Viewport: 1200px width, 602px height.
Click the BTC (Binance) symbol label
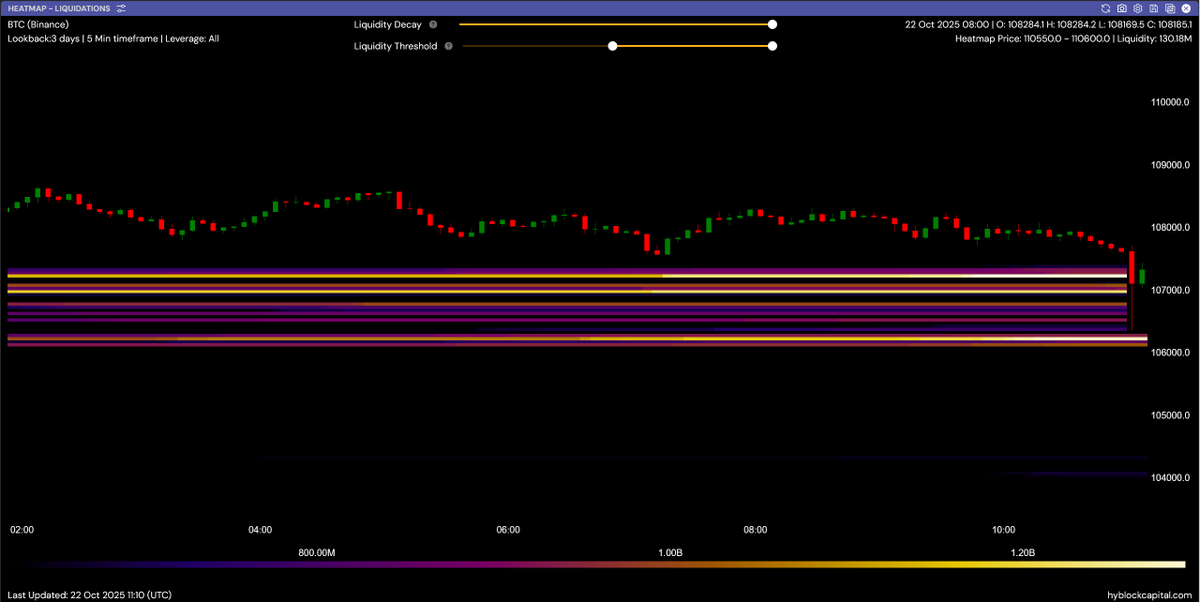click(37, 24)
